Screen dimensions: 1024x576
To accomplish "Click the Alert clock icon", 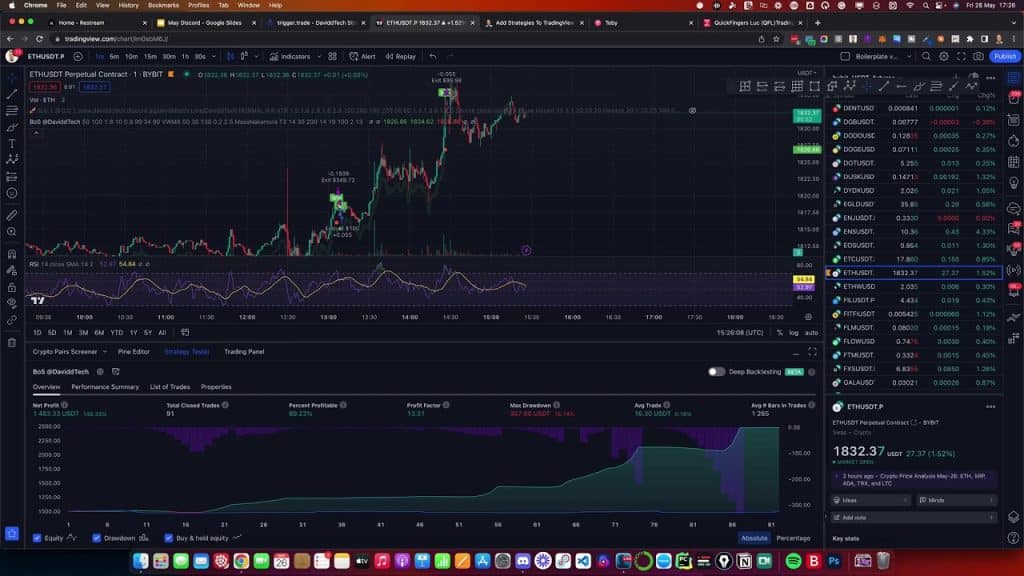I will (362, 57).
